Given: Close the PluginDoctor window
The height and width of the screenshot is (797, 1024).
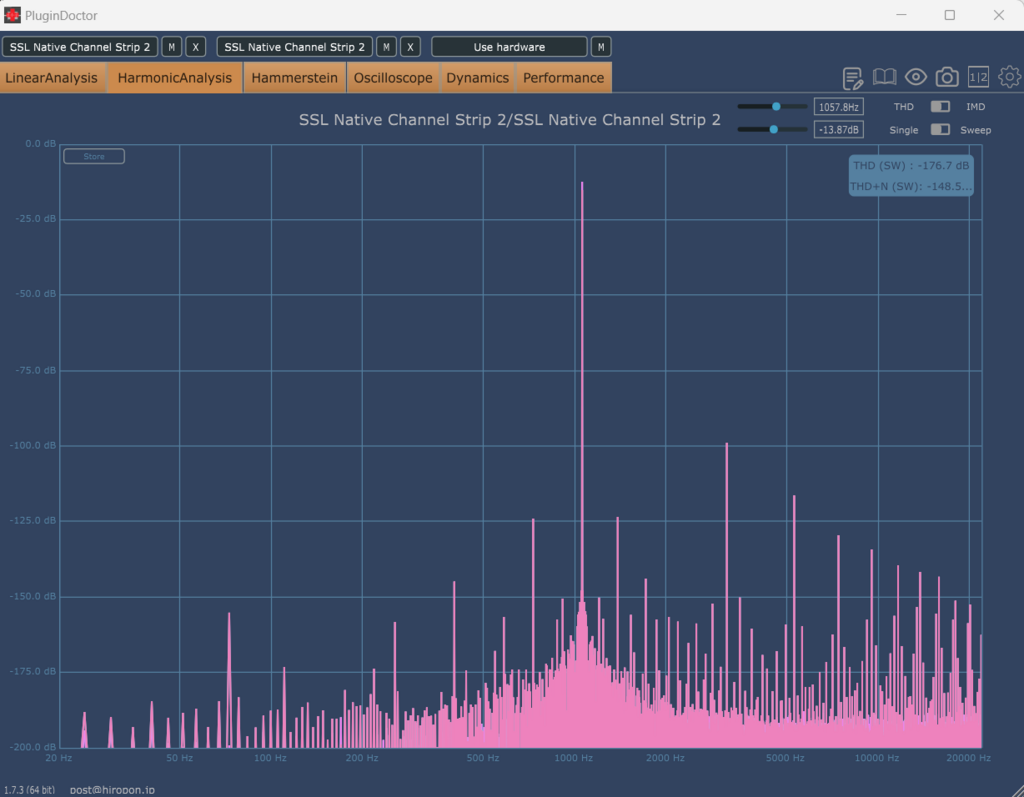Looking at the screenshot, I should click(999, 14).
